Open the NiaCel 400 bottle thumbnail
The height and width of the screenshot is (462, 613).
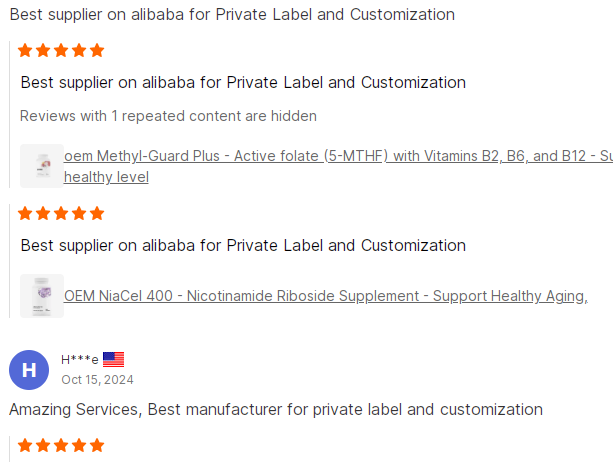[x=42, y=296]
